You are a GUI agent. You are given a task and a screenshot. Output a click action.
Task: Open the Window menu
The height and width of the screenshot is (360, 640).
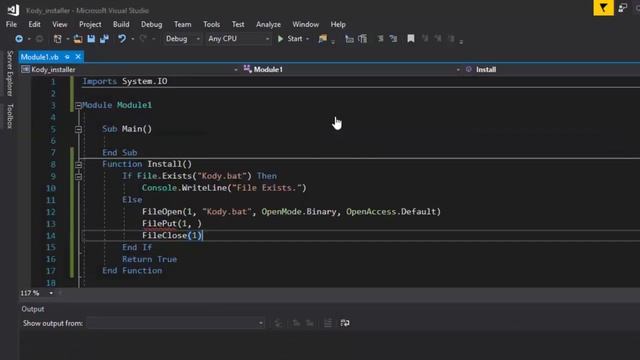coord(305,24)
